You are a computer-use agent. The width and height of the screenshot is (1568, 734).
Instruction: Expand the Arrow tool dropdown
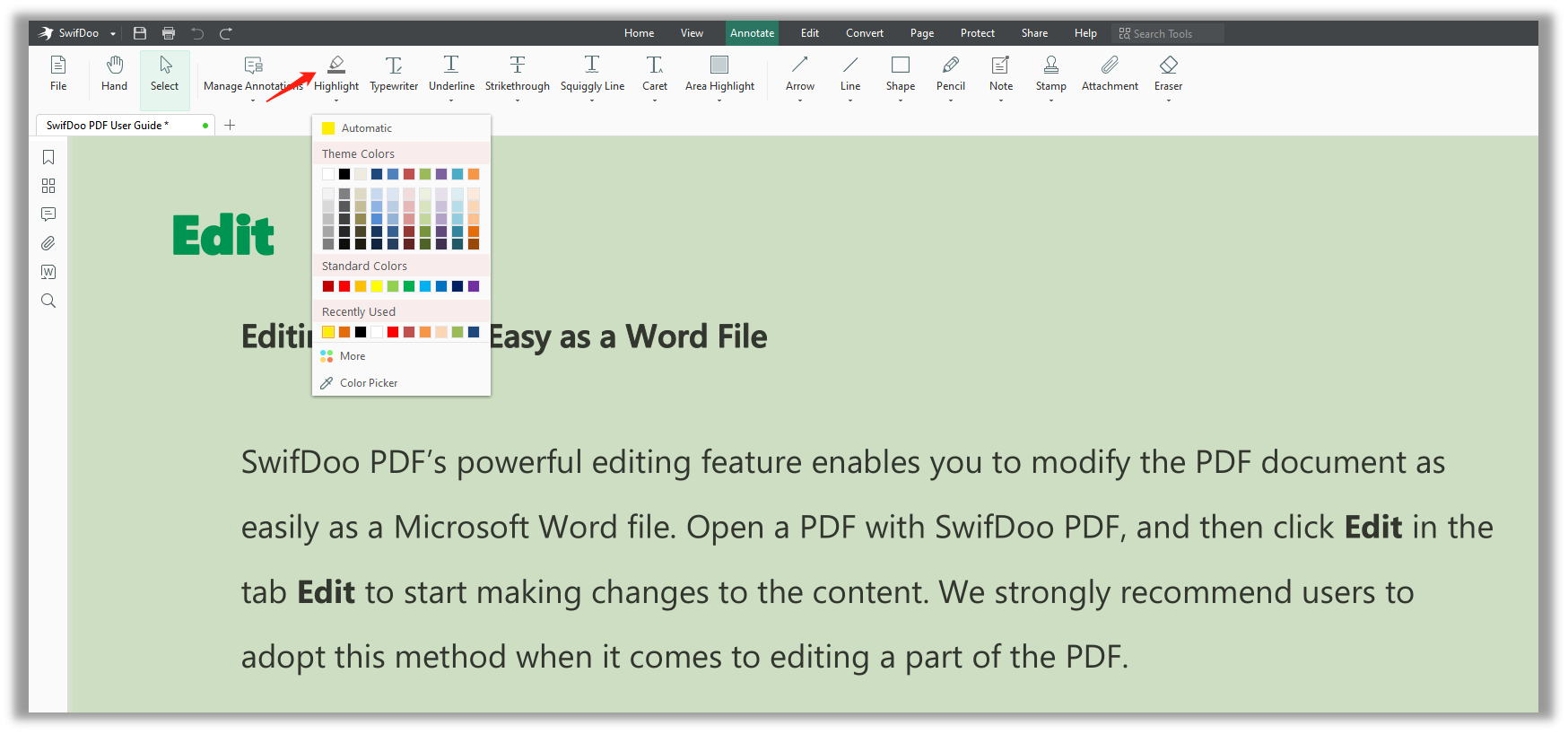click(x=800, y=100)
